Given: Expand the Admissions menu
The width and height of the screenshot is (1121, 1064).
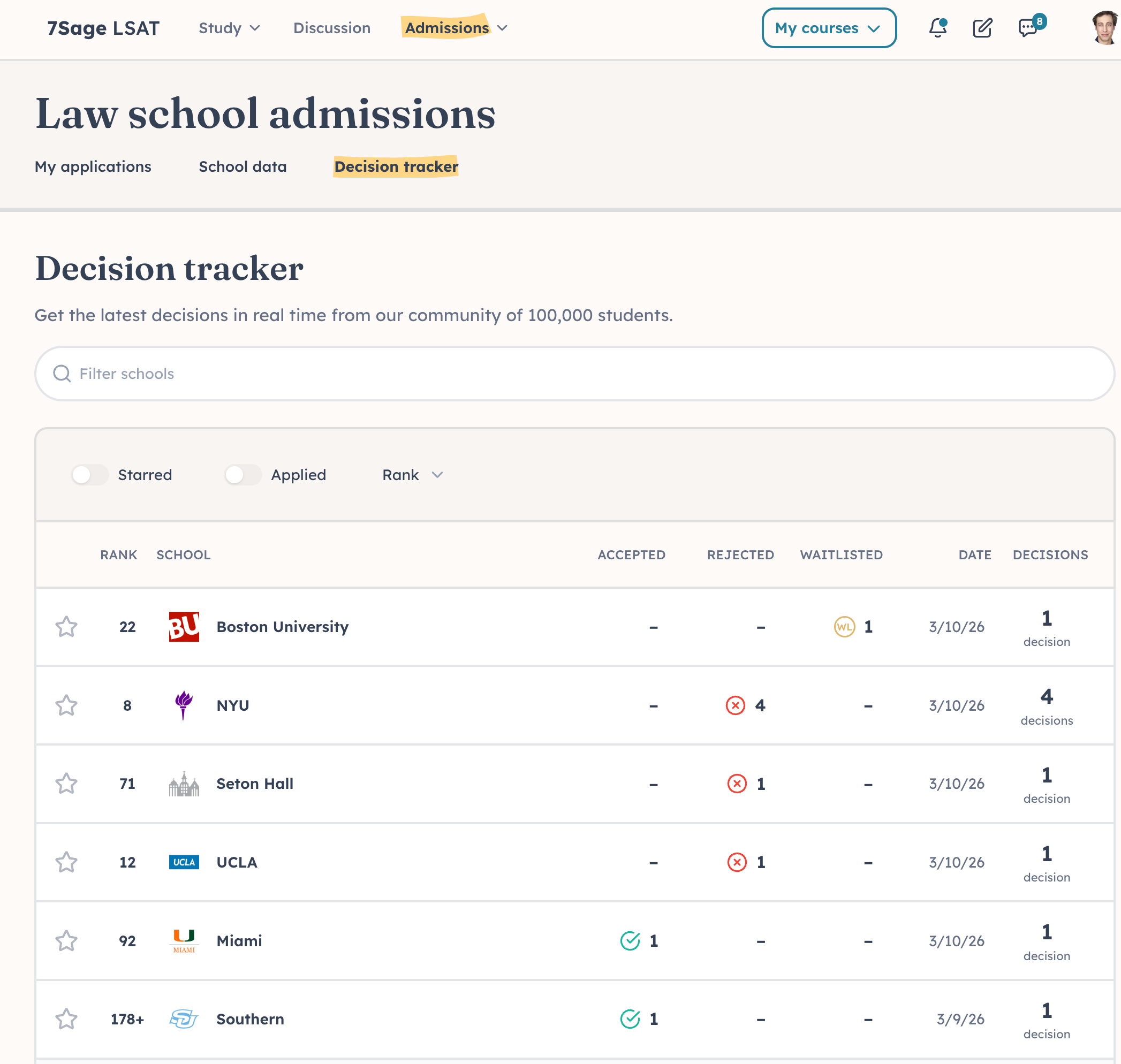Looking at the screenshot, I should tap(456, 28).
